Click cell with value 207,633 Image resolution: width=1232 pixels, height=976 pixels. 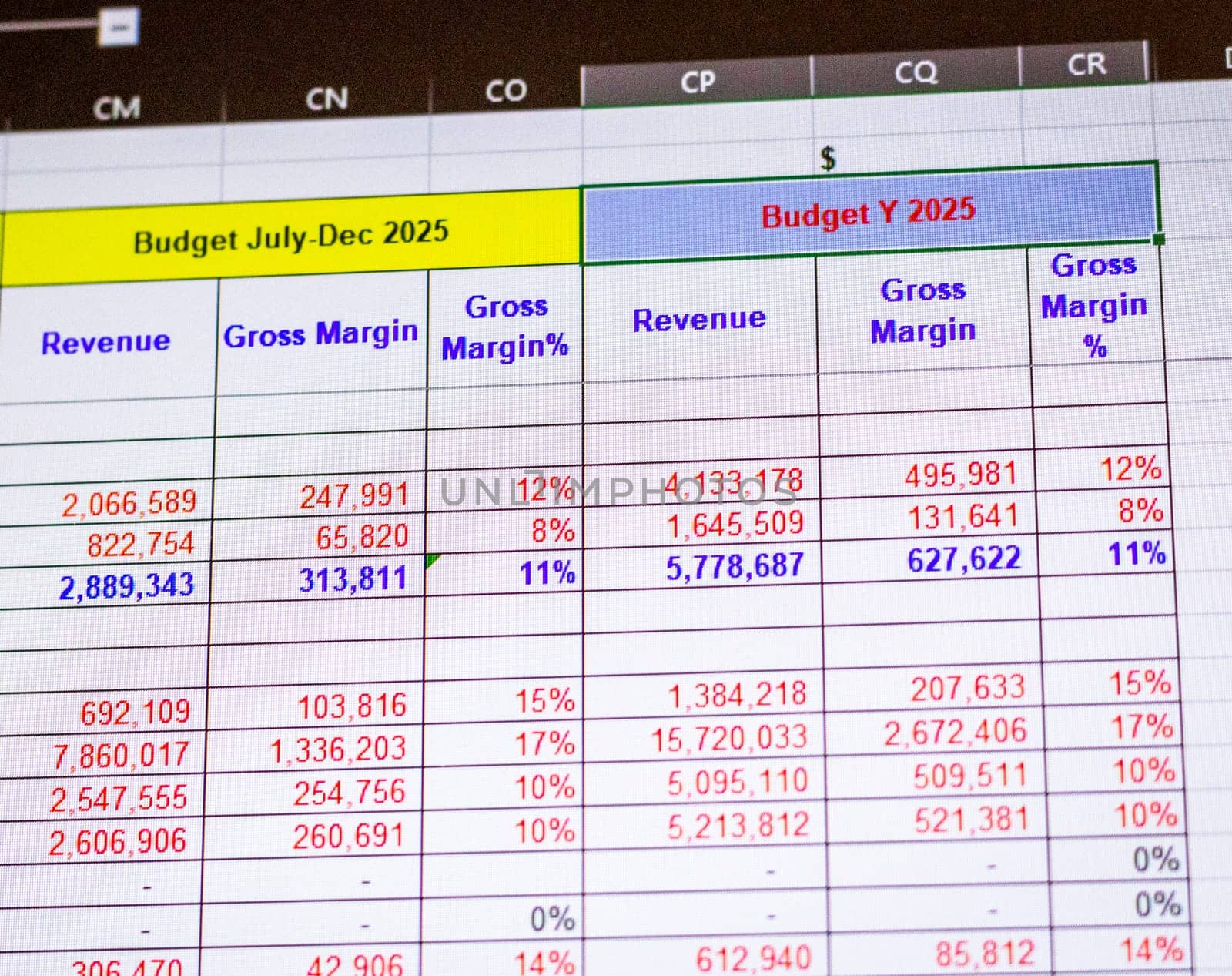pyautogui.click(x=934, y=689)
